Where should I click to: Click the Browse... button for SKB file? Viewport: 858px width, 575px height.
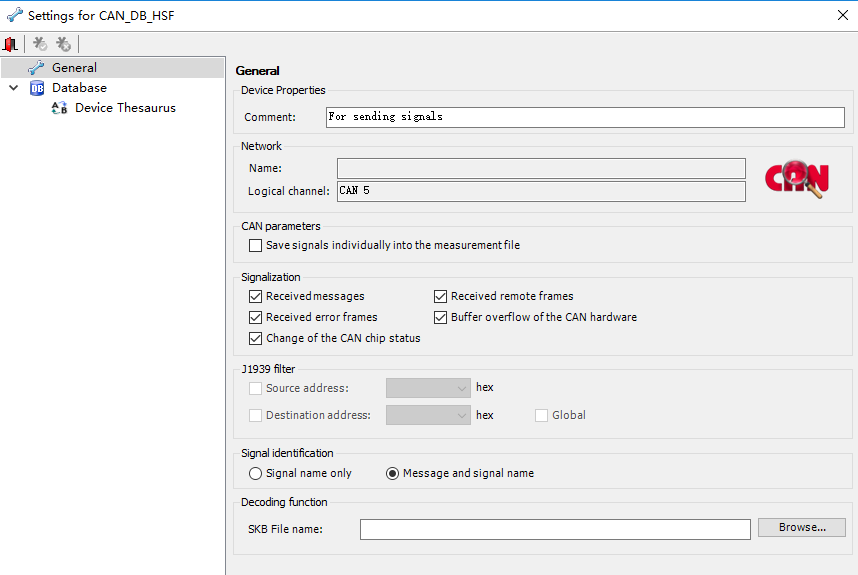click(801, 527)
